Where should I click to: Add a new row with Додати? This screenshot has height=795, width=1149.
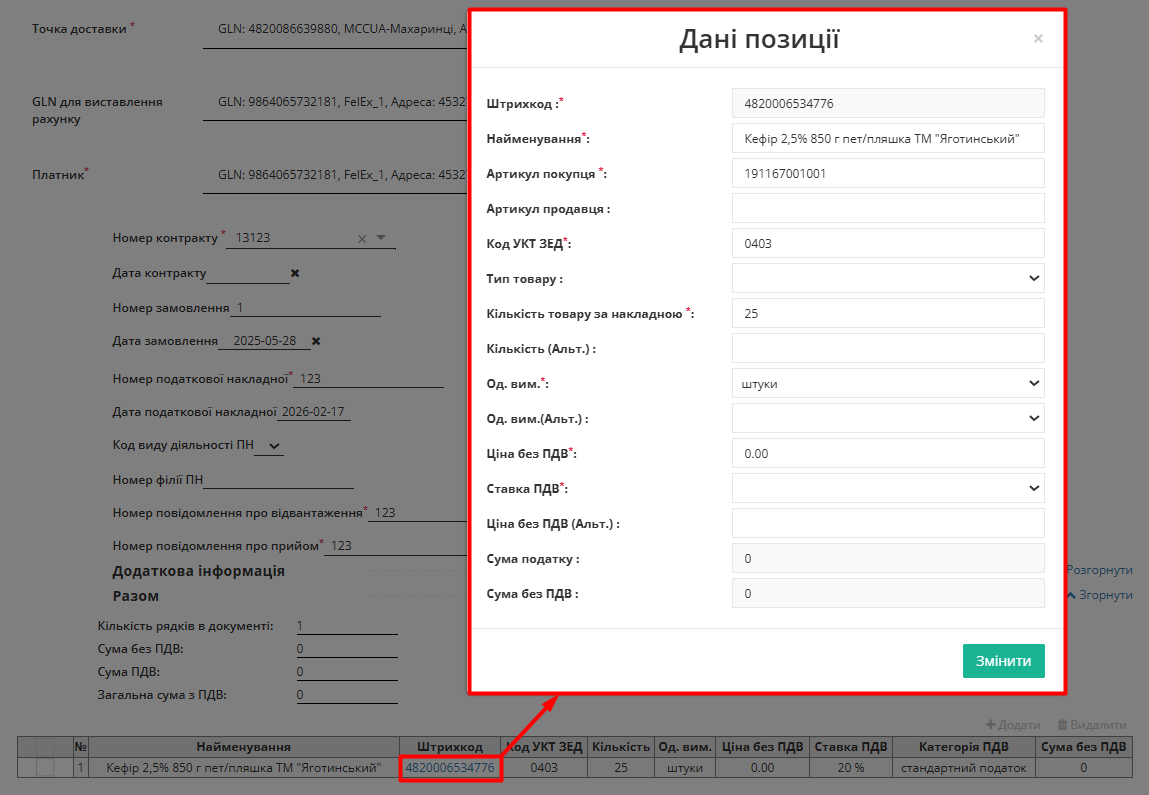tap(1013, 725)
